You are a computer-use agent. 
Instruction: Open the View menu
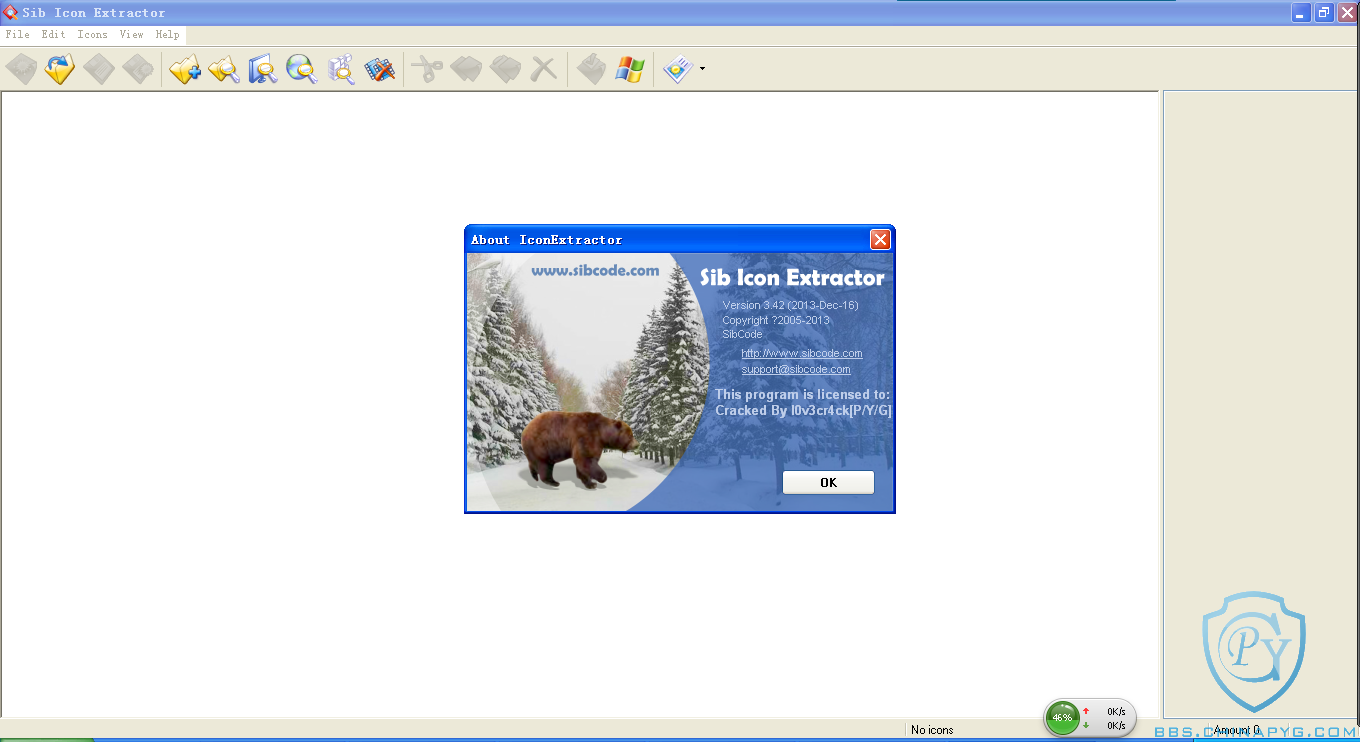pos(131,34)
